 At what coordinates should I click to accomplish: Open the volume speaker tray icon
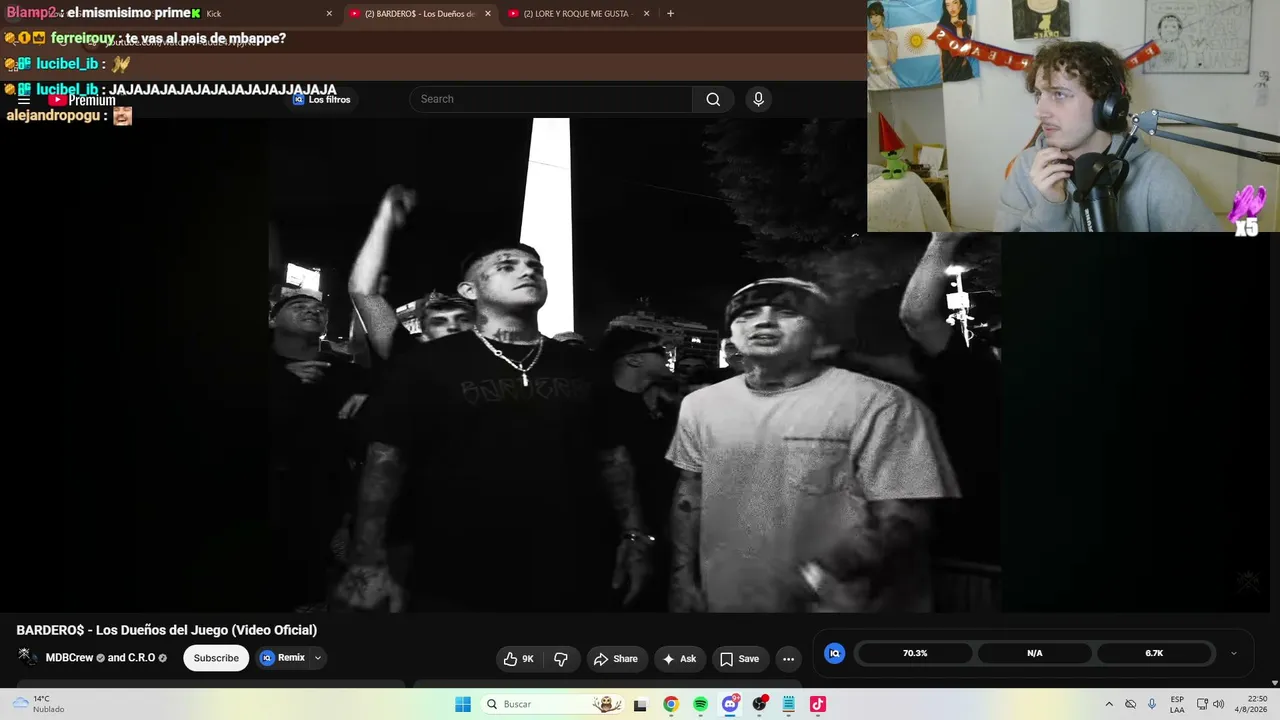click(x=1219, y=704)
